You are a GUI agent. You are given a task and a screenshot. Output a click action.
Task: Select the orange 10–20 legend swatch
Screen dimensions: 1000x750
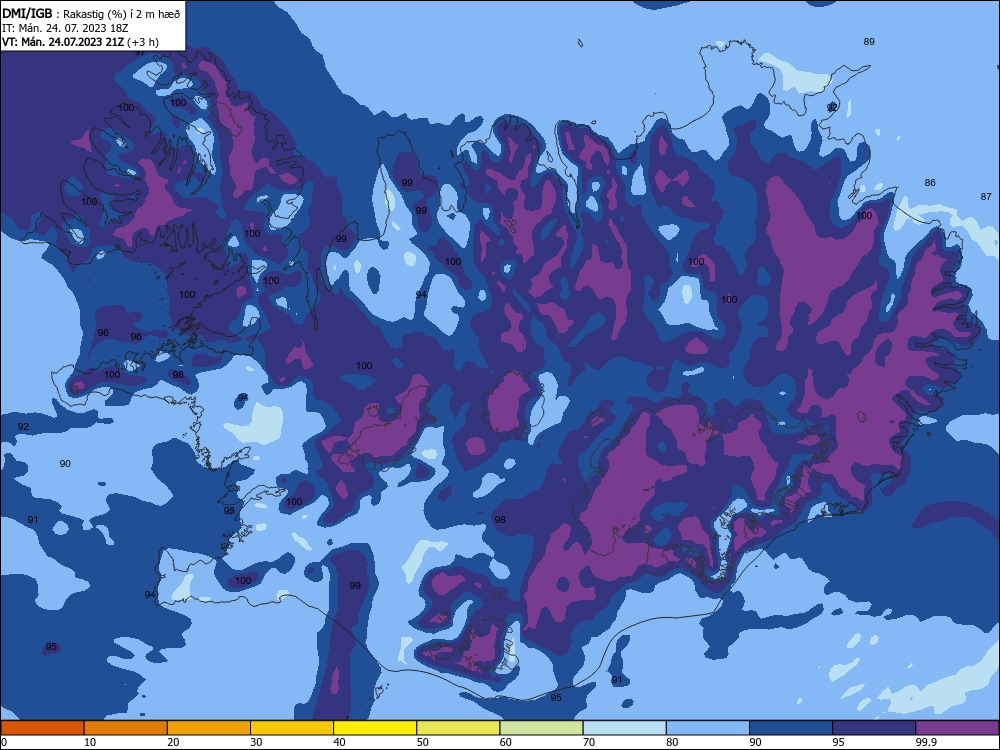tap(126, 728)
